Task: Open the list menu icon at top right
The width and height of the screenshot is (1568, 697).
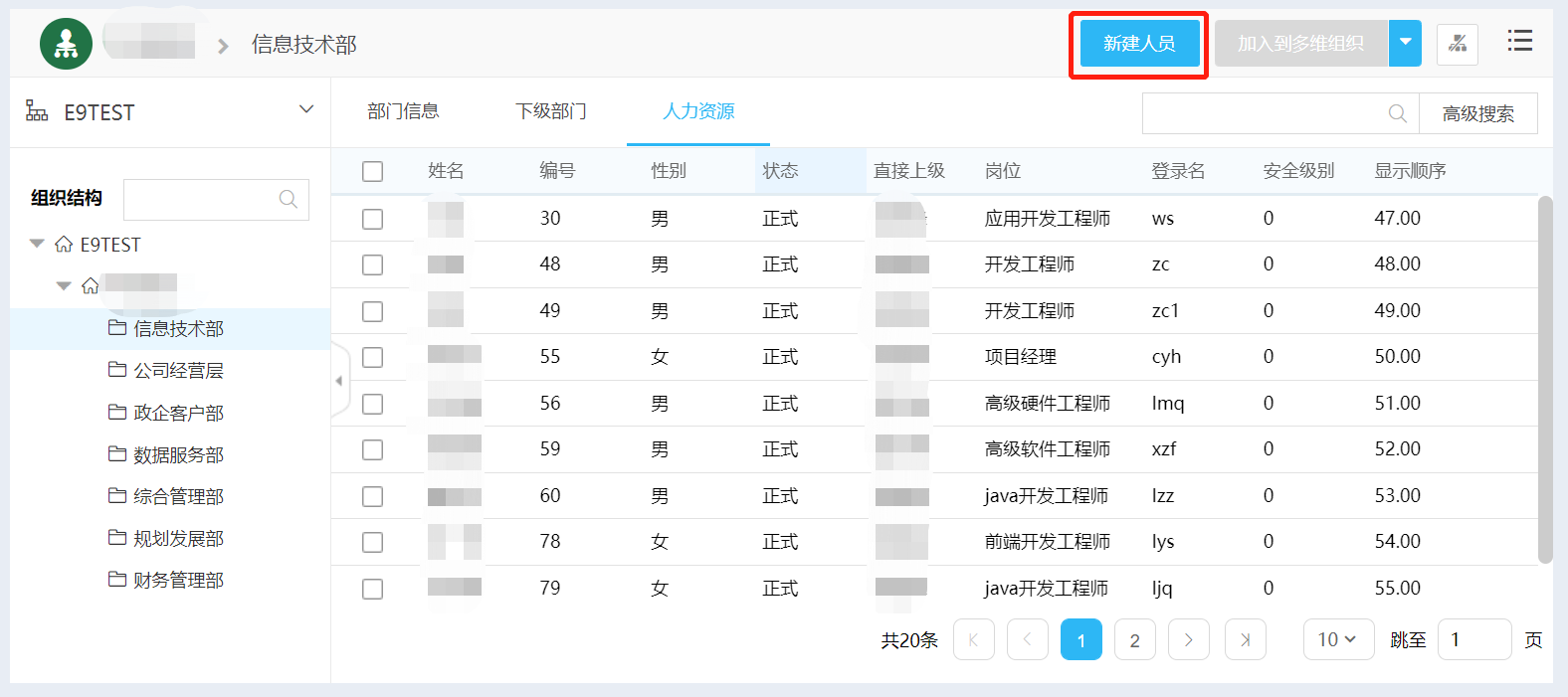Action: pyautogui.click(x=1519, y=41)
